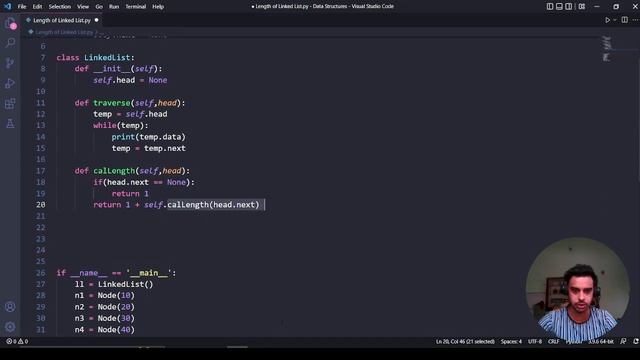Click 'temp = self.head' on line 12

(130, 114)
